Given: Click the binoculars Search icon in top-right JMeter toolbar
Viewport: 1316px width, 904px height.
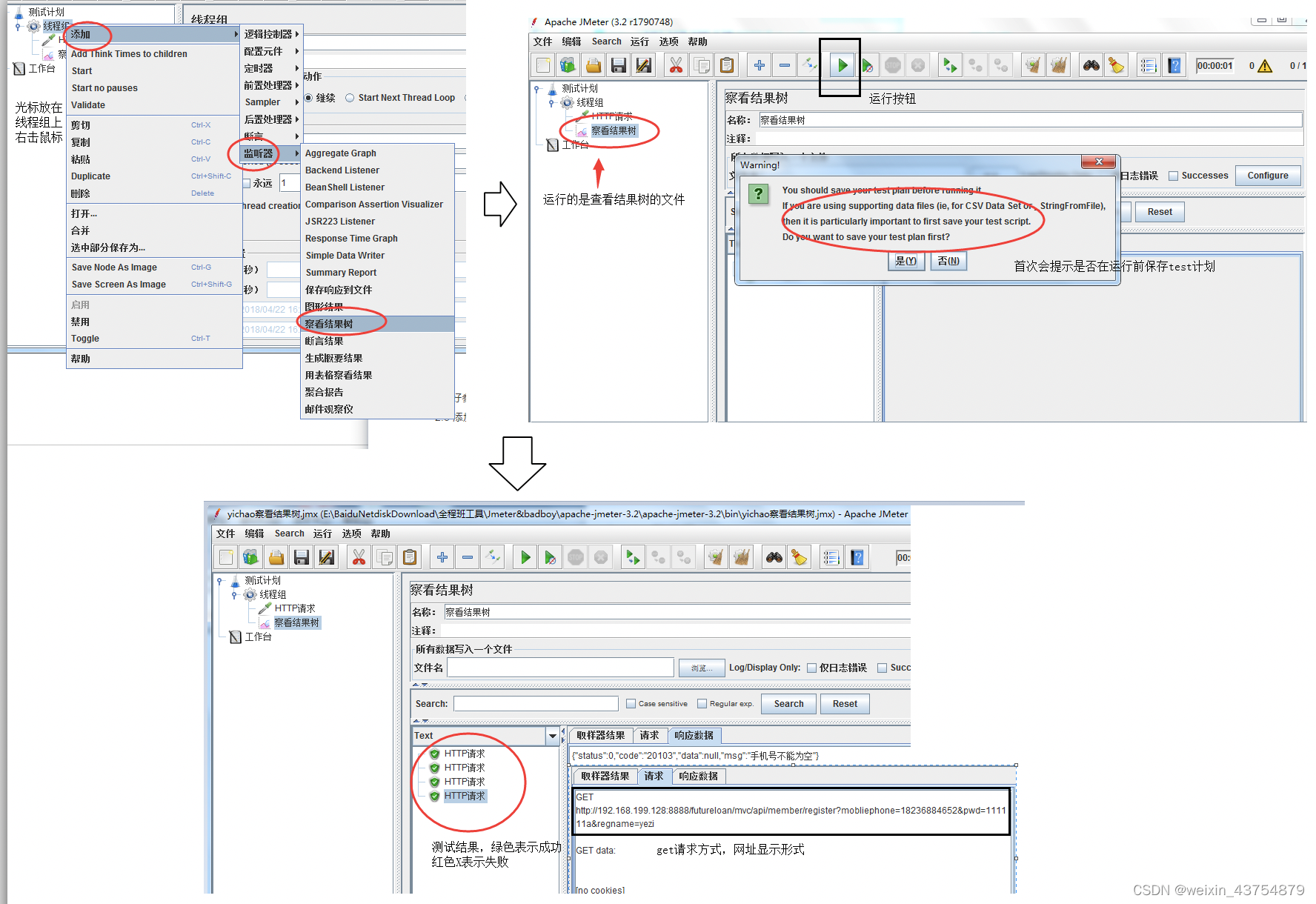Looking at the screenshot, I should [x=1091, y=65].
